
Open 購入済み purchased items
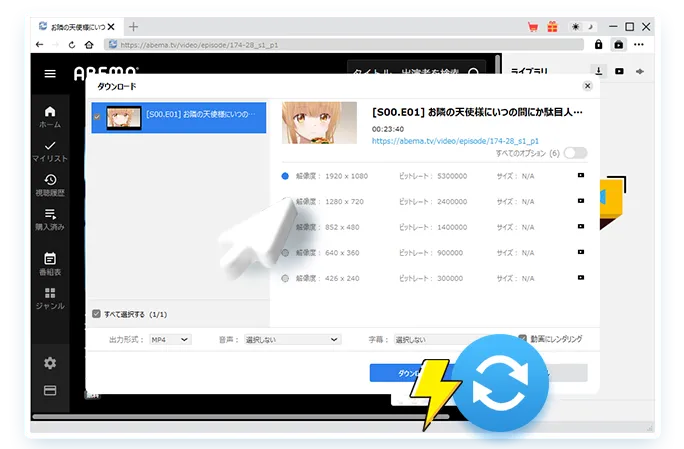tap(50, 219)
